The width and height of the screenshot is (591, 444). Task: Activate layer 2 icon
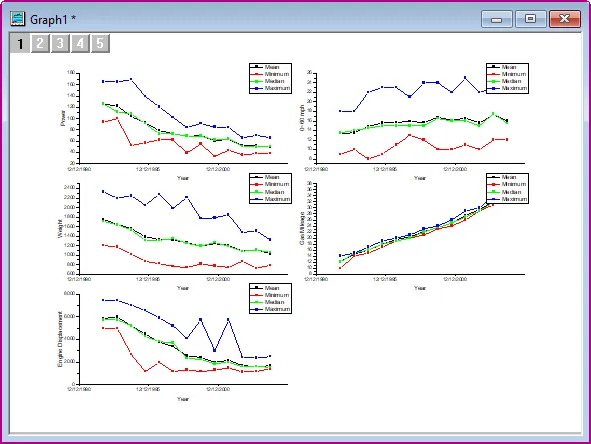click(x=40, y=43)
